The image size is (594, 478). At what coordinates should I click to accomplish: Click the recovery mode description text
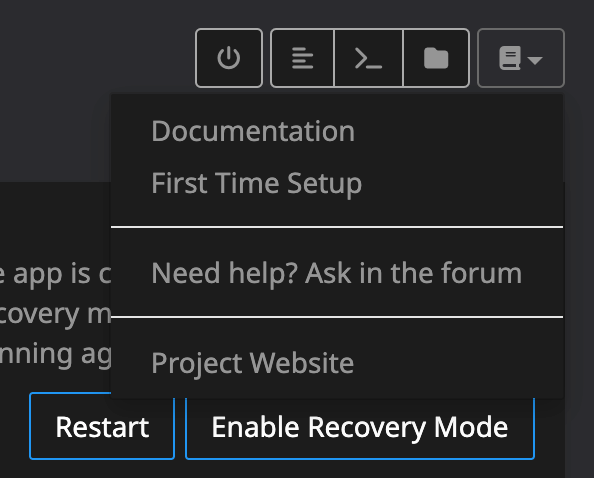[x=55, y=314]
